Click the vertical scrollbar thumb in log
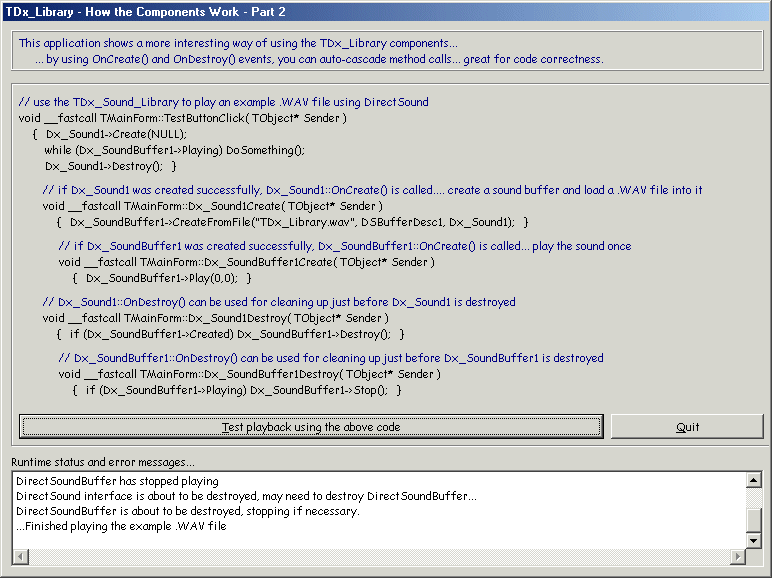 pos(754,520)
